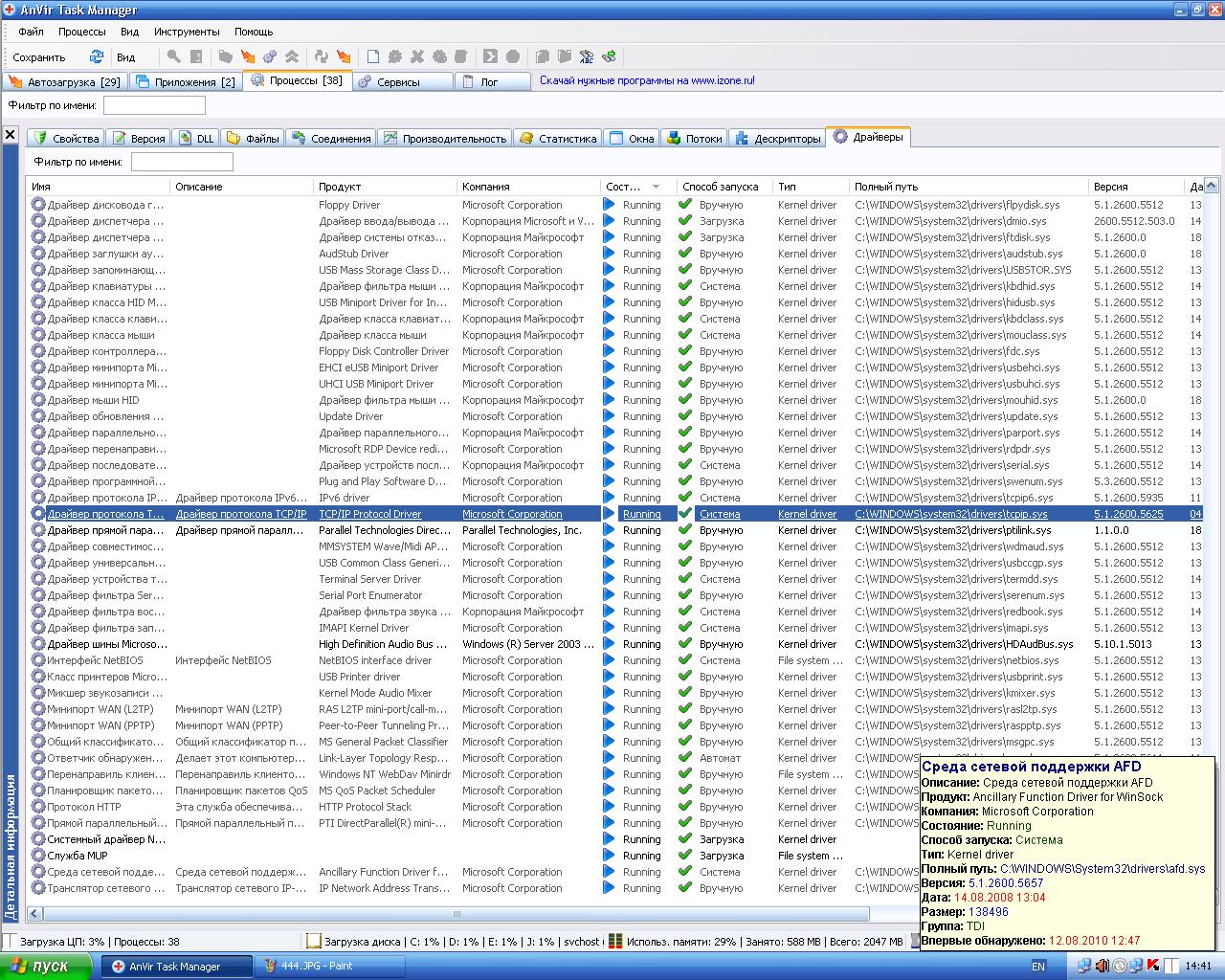Image resolution: width=1225 pixels, height=980 pixels.
Task: Select the Минипорт WAN (PPTP) row
Action: click(x=614, y=725)
